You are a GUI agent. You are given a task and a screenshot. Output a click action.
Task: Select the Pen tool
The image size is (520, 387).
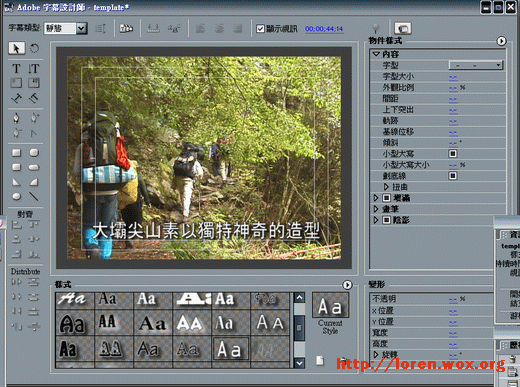[16, 118]
